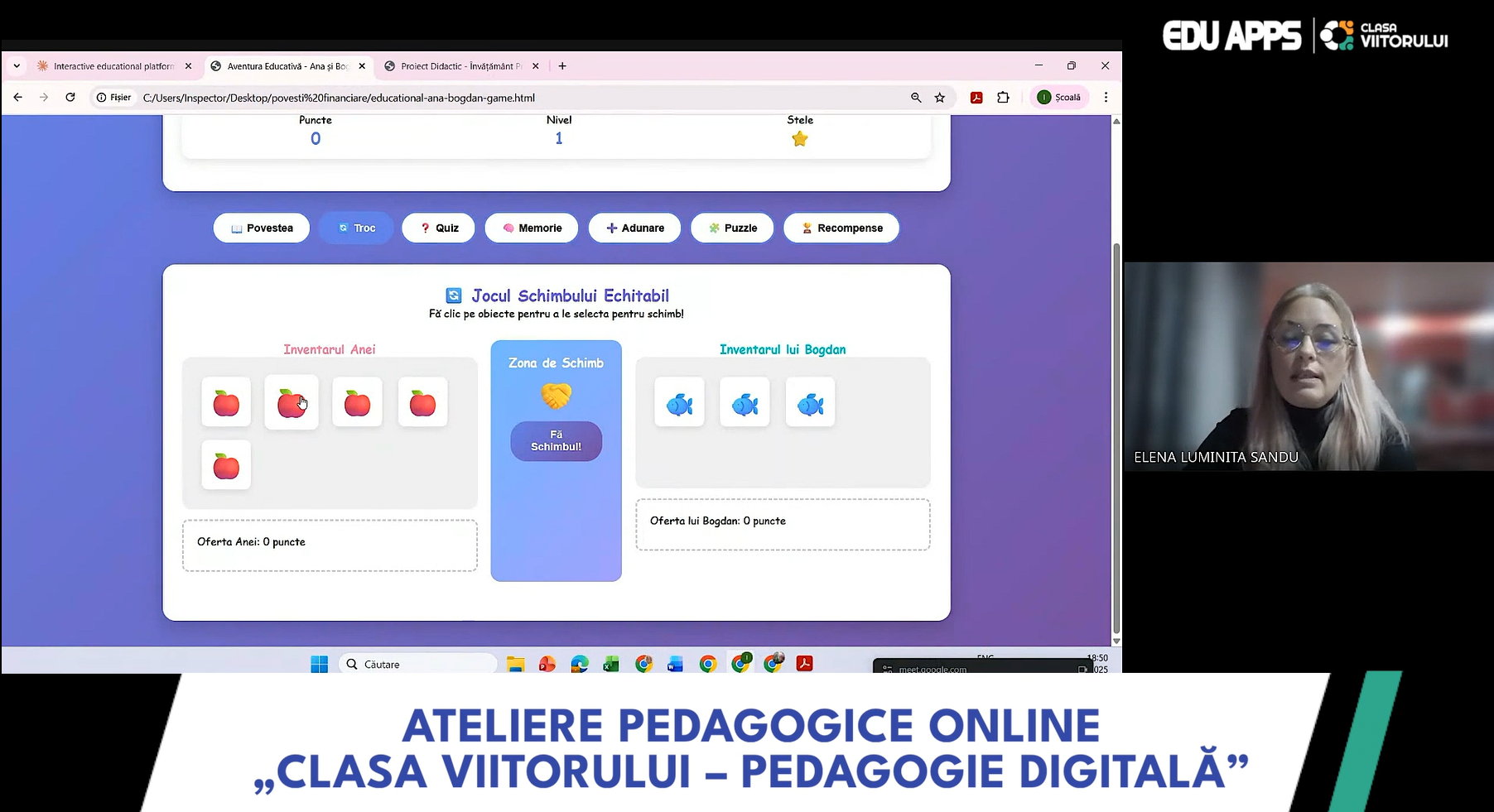Close the Interactive educational platform tab
1494x812 pixels.
click(188, 66)
